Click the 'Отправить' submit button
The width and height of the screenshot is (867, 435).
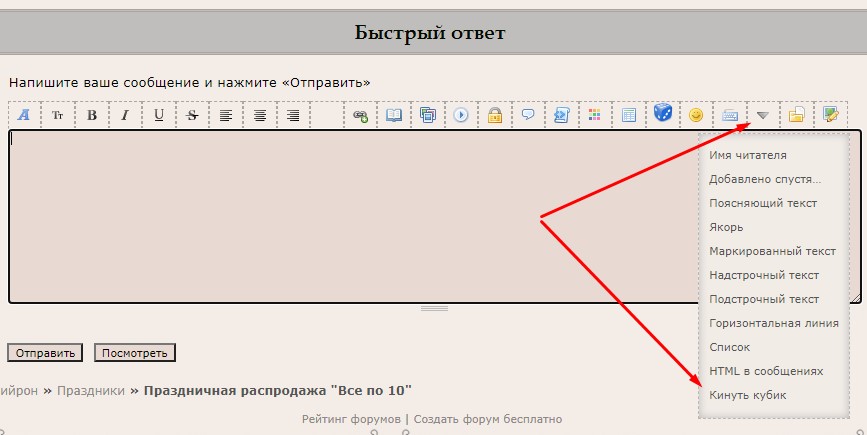click(x=45, y=353)
